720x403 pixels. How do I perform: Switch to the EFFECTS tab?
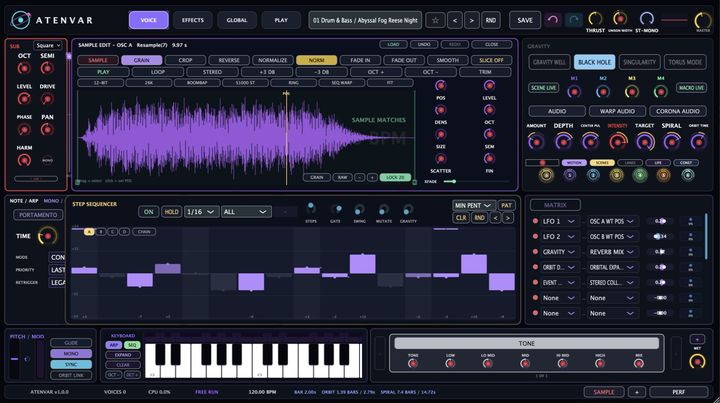click(193, 20)
